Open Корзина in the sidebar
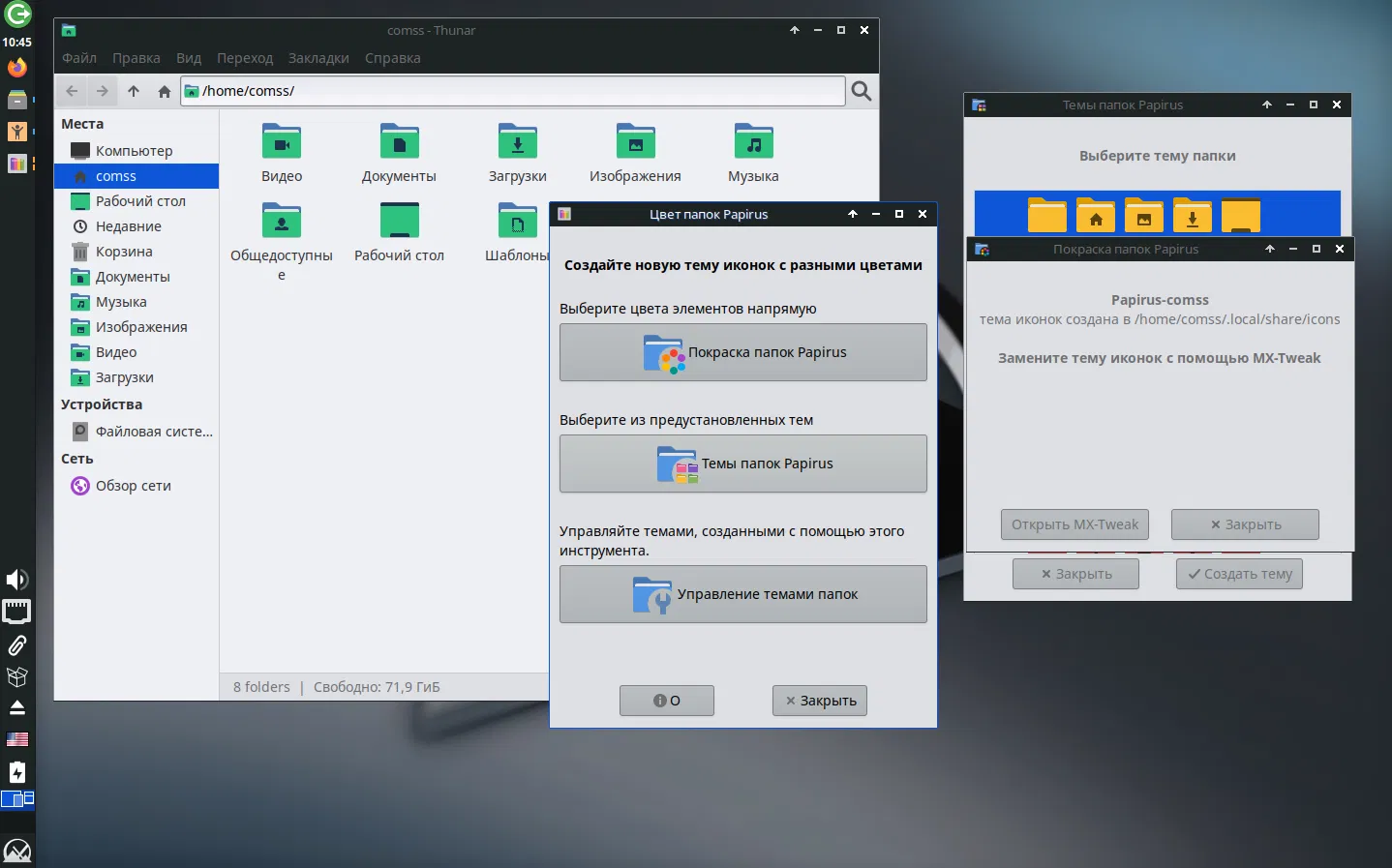 (x=136, y=252)
